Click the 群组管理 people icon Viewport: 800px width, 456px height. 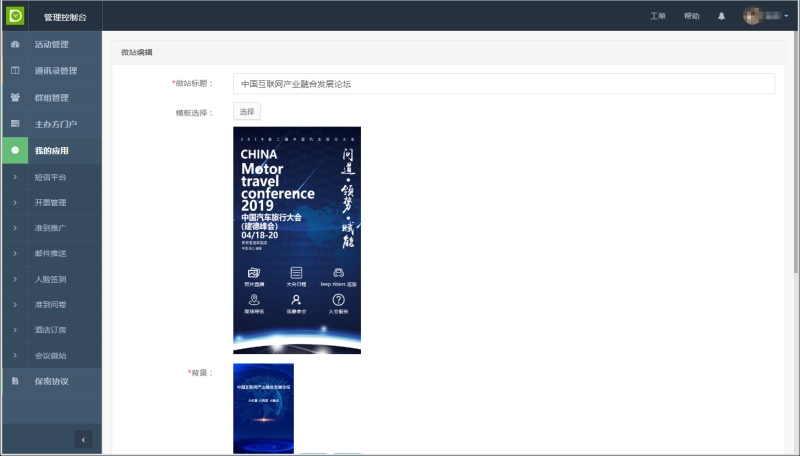[15, 98]
